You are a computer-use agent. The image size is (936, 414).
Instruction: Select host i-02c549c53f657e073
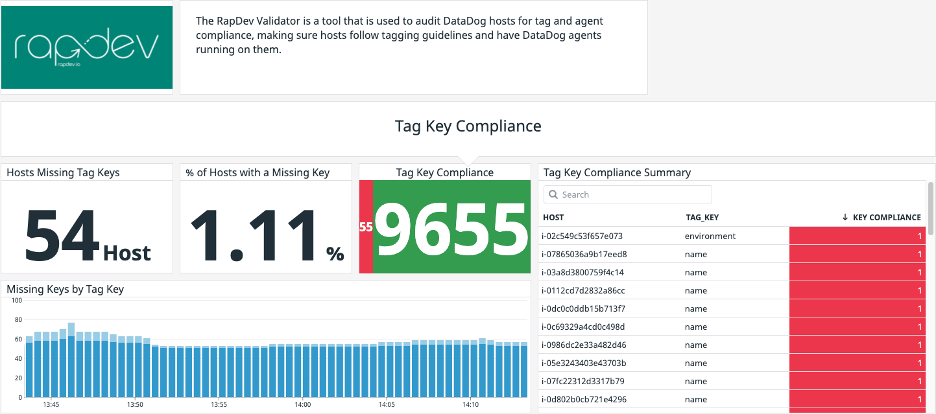583,236
